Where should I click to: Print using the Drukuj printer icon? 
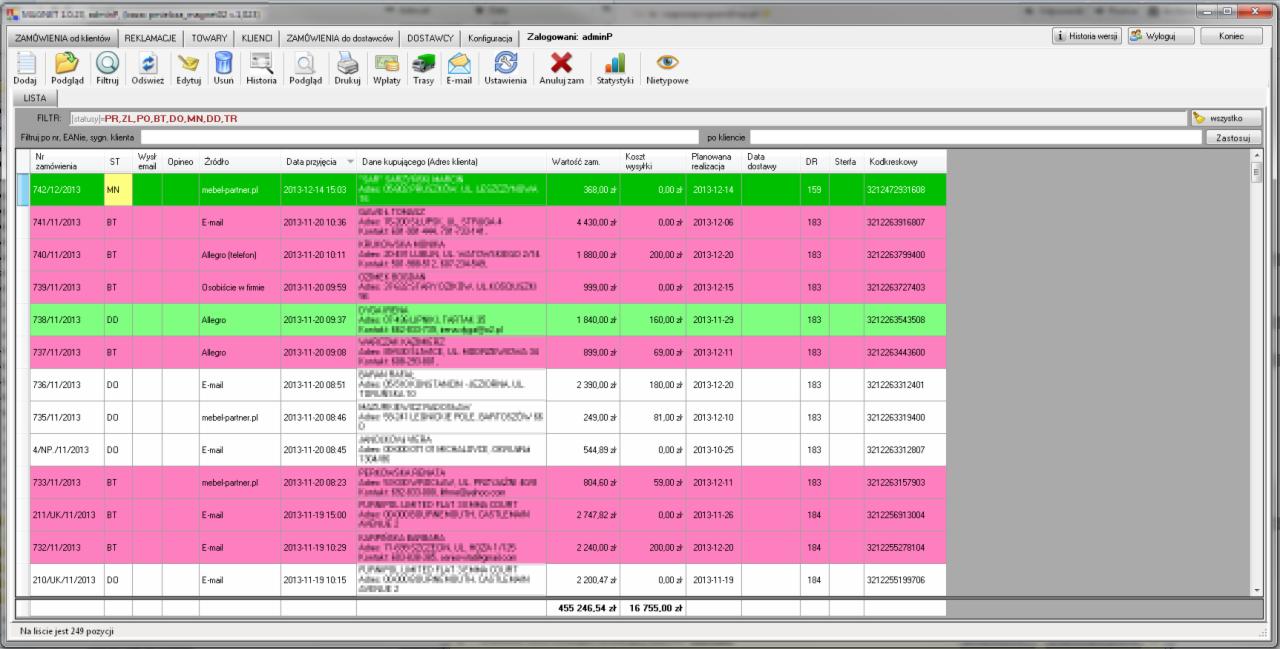click(347, 64)
